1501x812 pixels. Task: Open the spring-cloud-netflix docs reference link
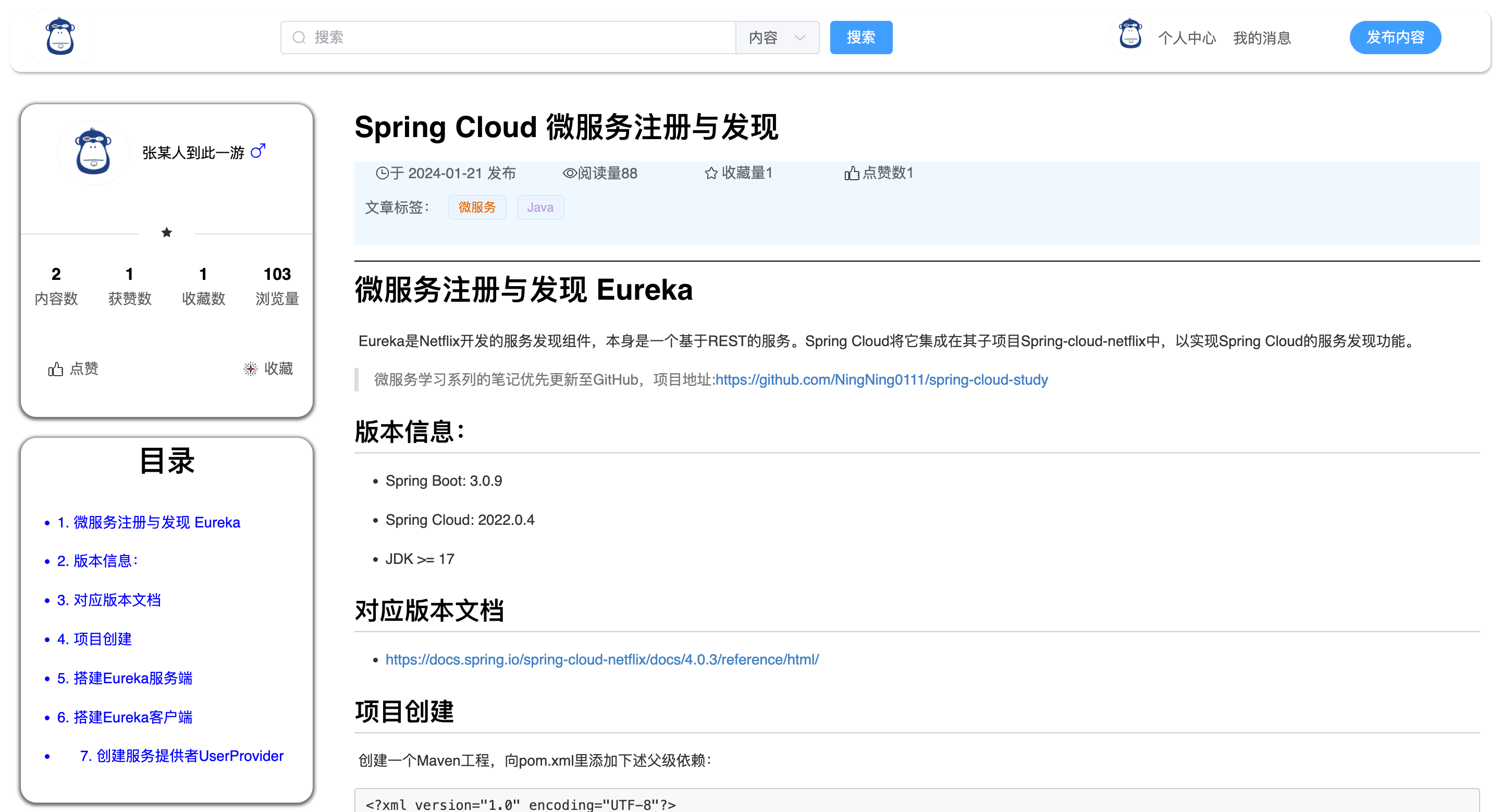tap(602, 659)
